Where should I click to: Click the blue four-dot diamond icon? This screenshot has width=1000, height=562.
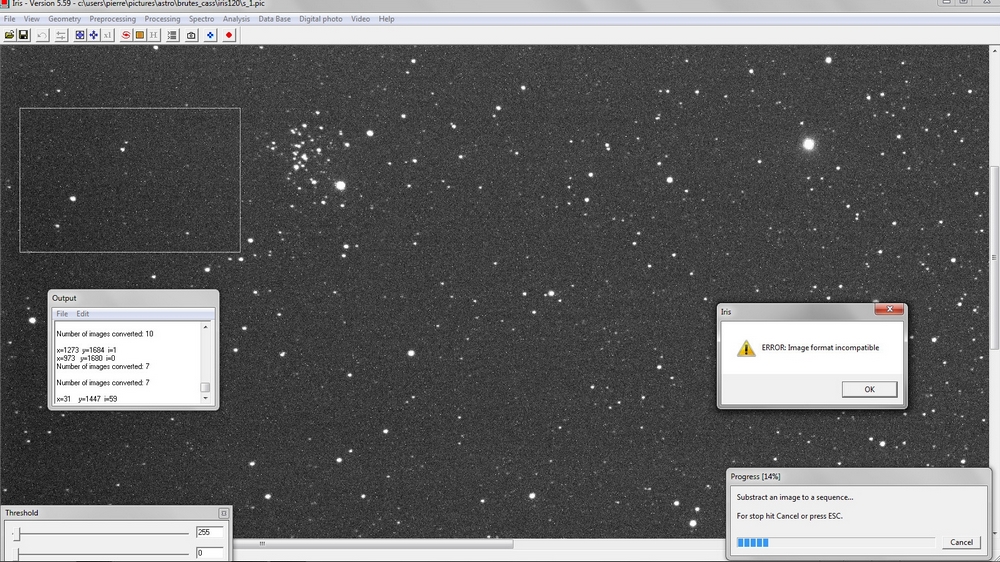point(210,35)
